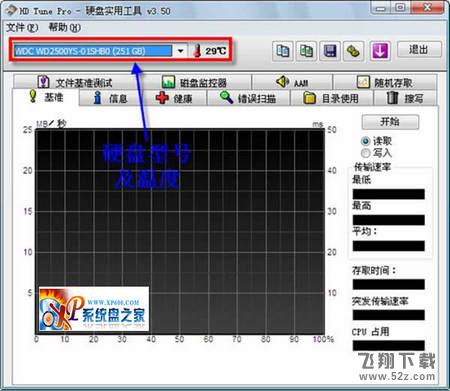Click the 传输速率 group label
Screen dimensions: 450x391
[x=372, y=167]
